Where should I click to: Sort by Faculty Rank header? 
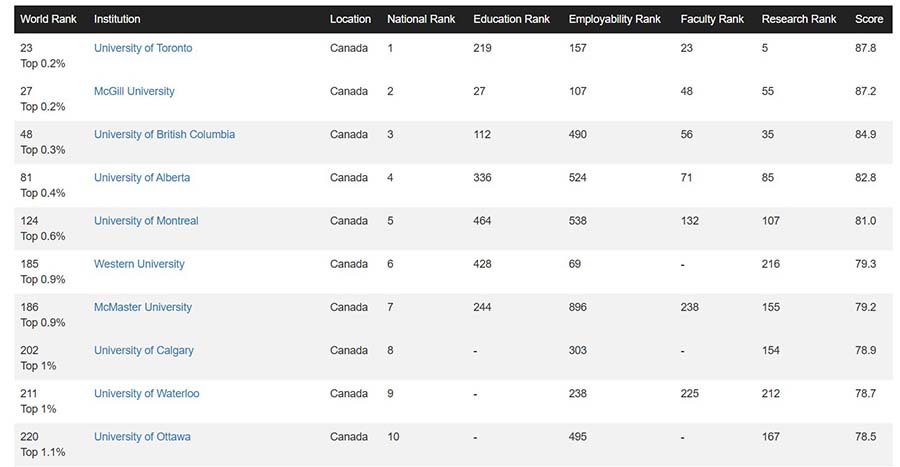[x=712, y=19]
